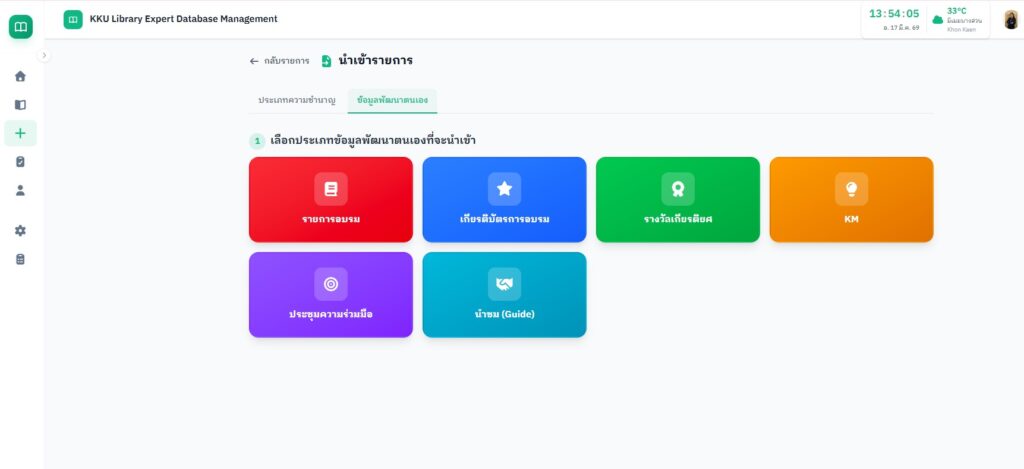
Task: Open the clipboard checklist icon in sidebar
Action: pyautogui.click(x=20, y=161)
